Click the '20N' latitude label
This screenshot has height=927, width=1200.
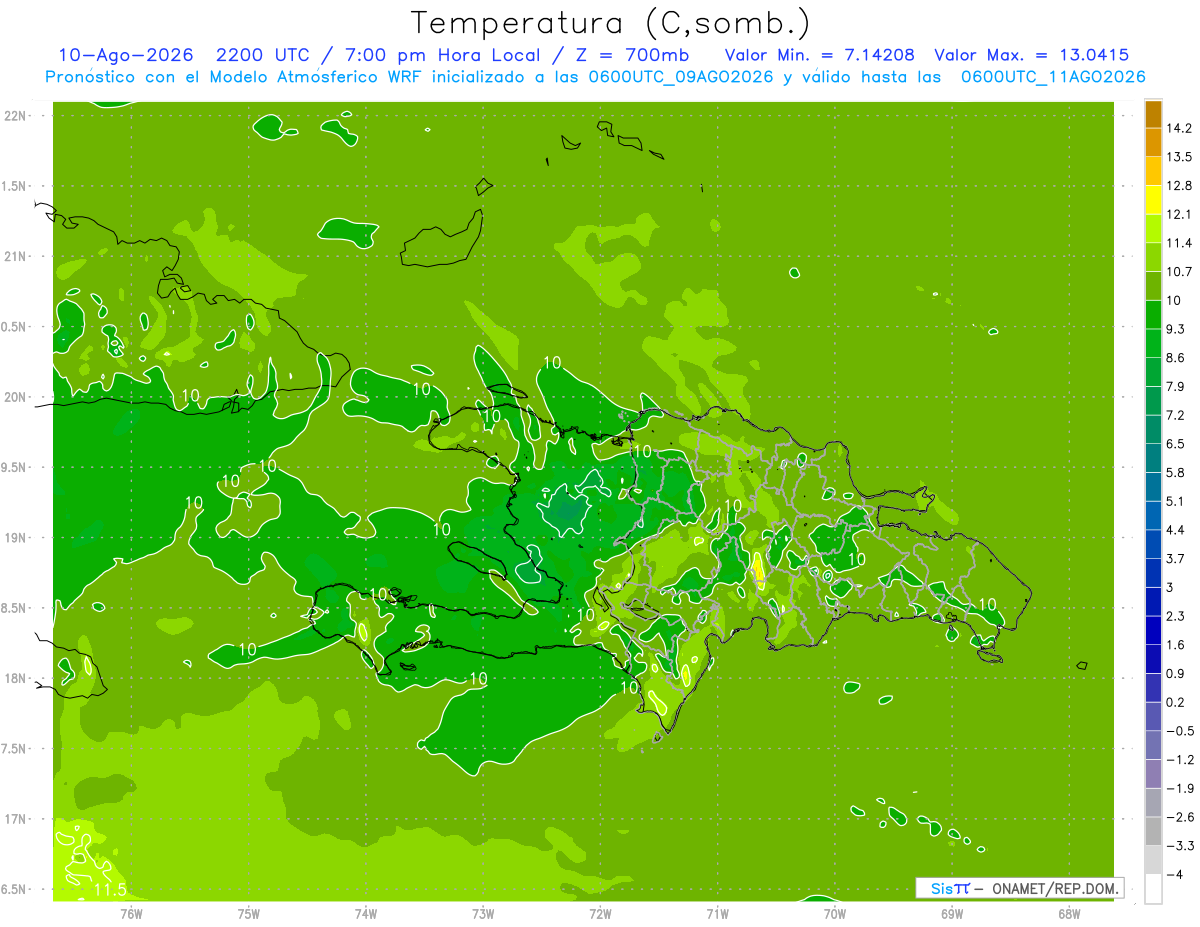click(15, 397)
